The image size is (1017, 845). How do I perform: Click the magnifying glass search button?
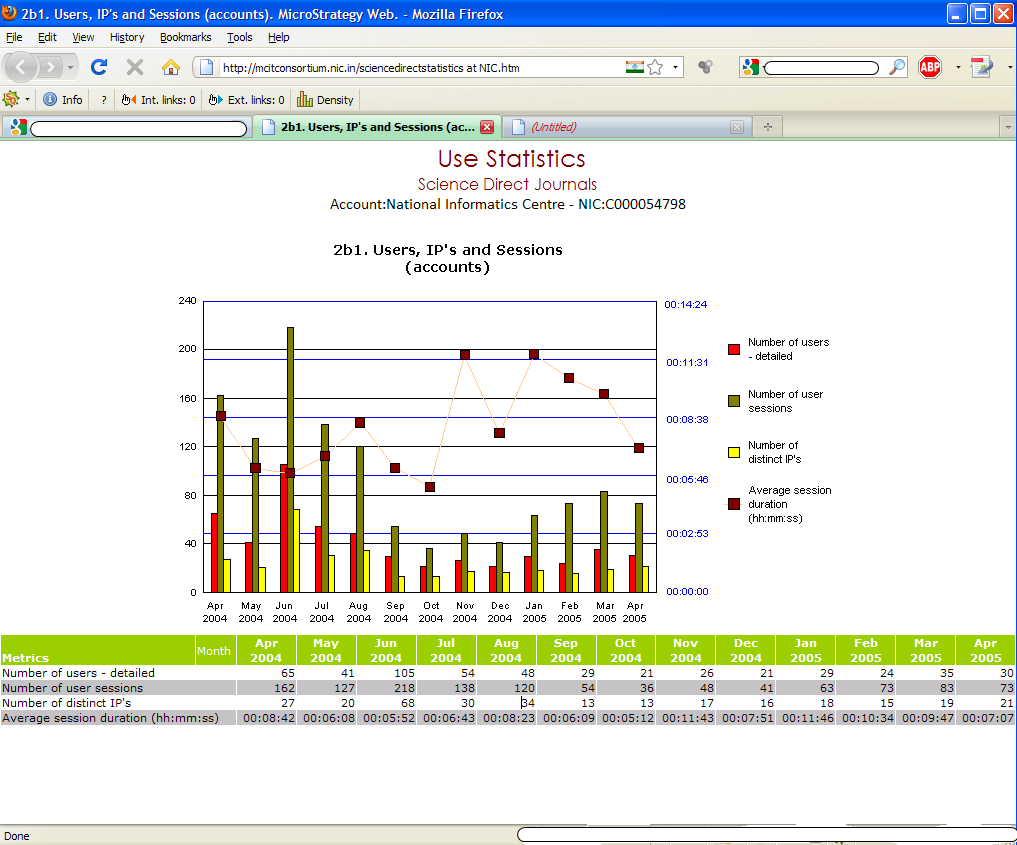point(897,67)
